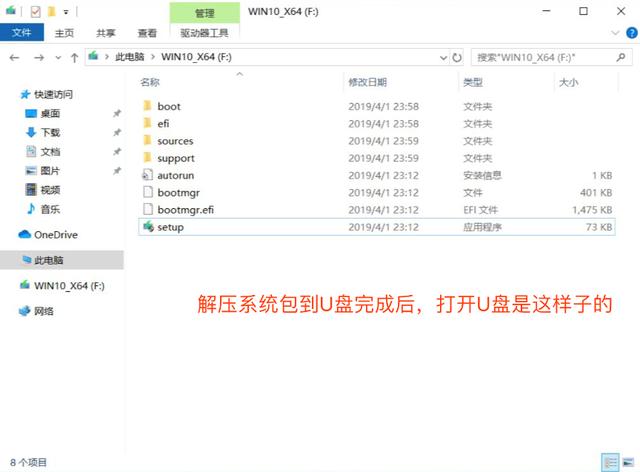The width and height of the screenshot is (640, 472).
Task: Click the Back navigation arrow
Action: pyautogui.click(x=14, y=58)
